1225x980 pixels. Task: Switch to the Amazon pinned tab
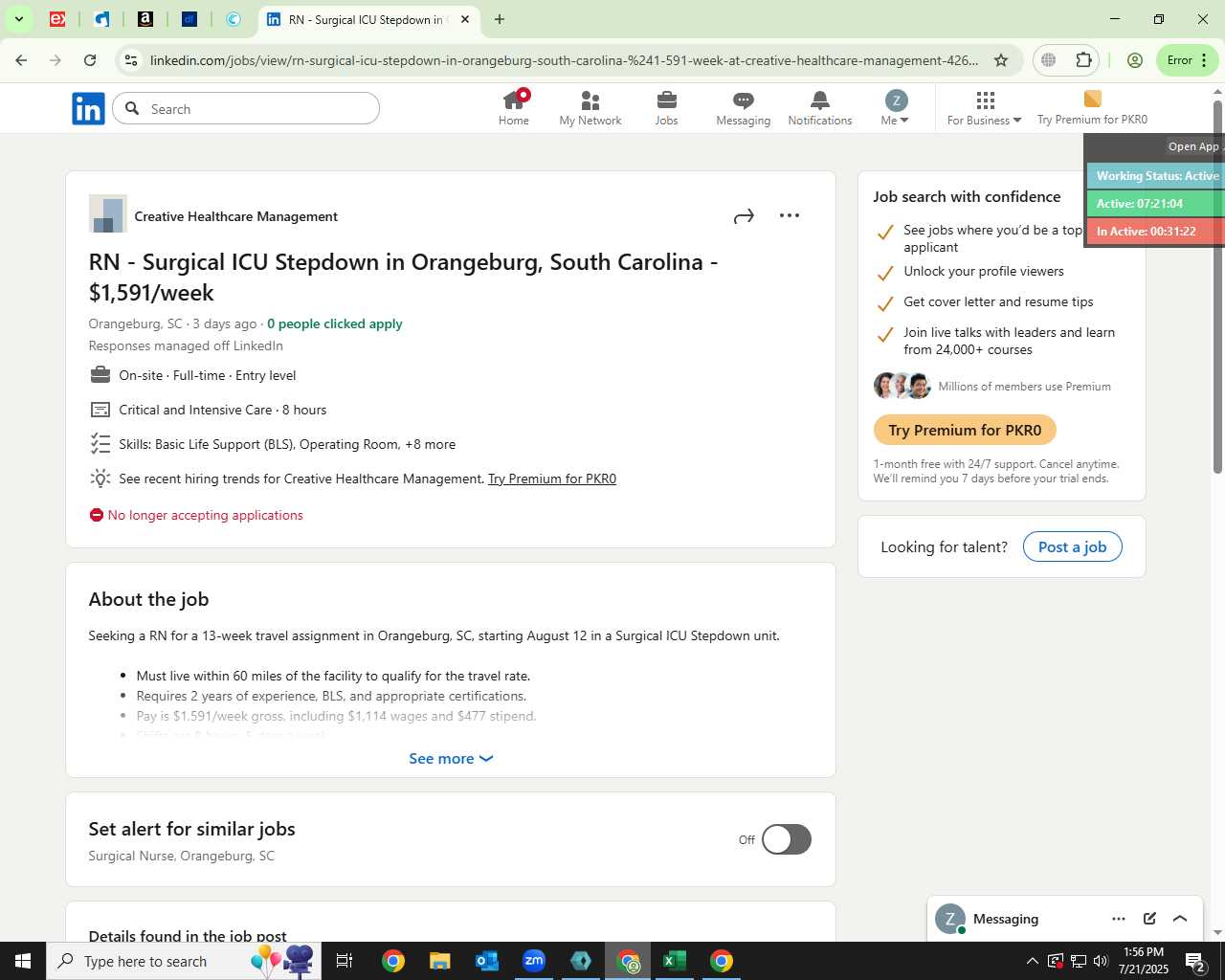(x=145, y=19)
